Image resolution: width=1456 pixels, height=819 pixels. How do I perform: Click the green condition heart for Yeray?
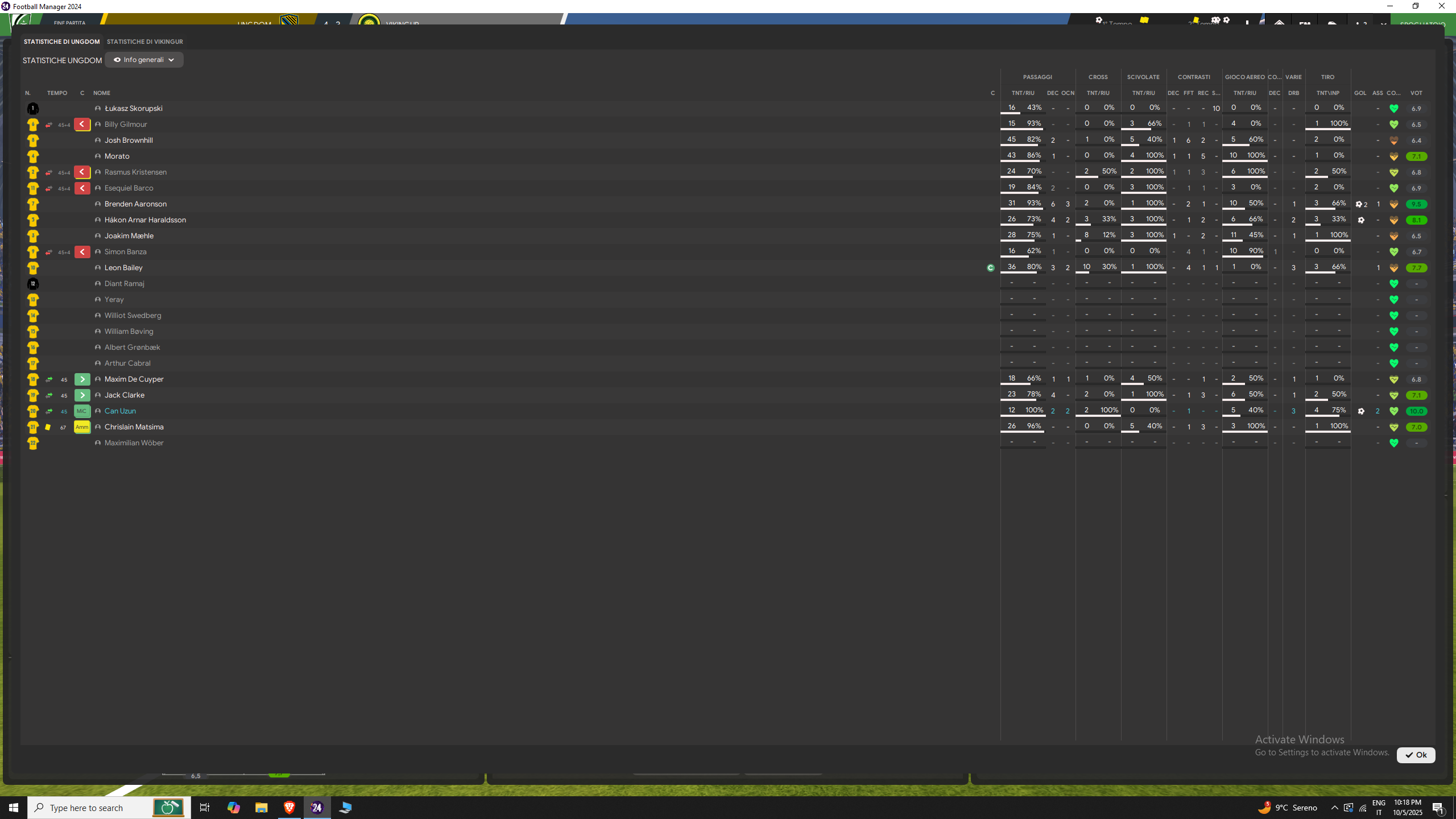coord(1393,299)
